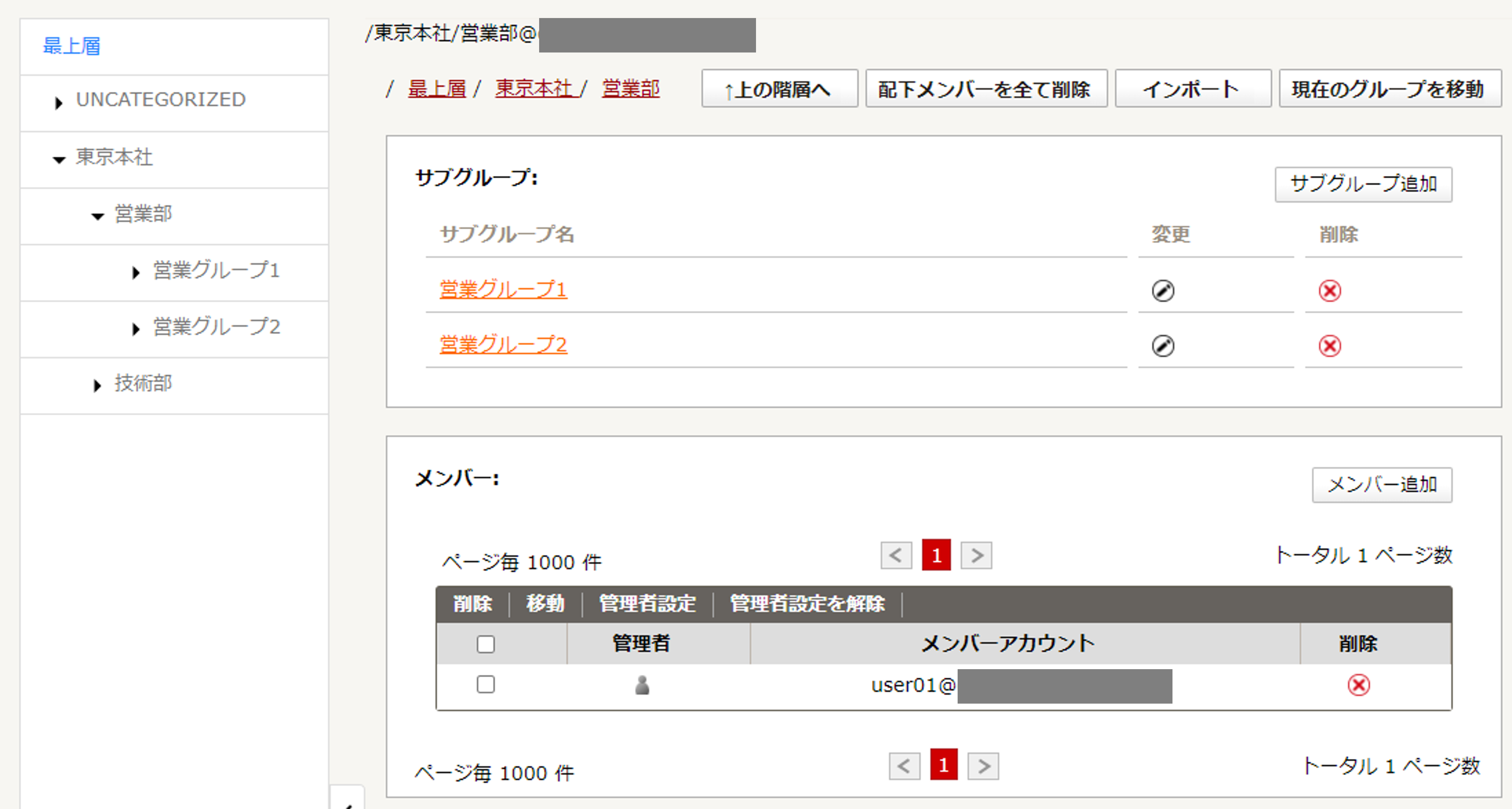1512x809 pixels.
Task: Collapse 東京本社 tree node
Action: pos(59,159)
